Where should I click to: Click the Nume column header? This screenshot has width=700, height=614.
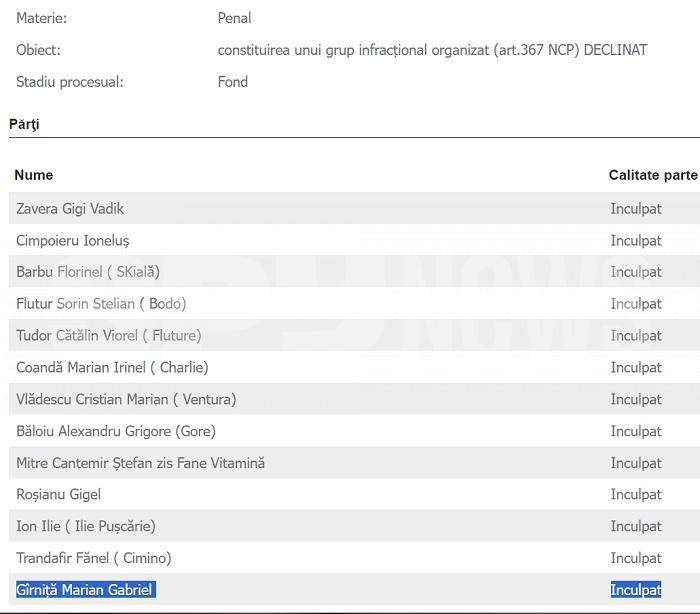tap(34, 175)
